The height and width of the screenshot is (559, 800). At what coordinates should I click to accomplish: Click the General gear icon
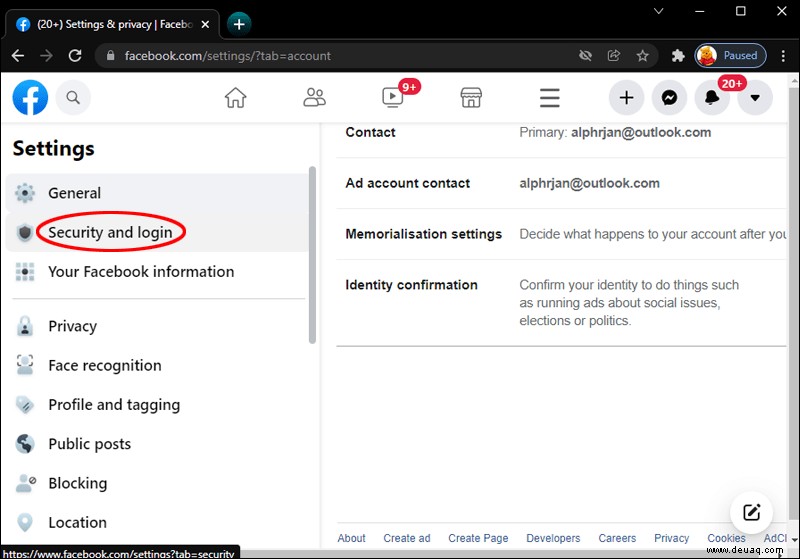(24, 193)
